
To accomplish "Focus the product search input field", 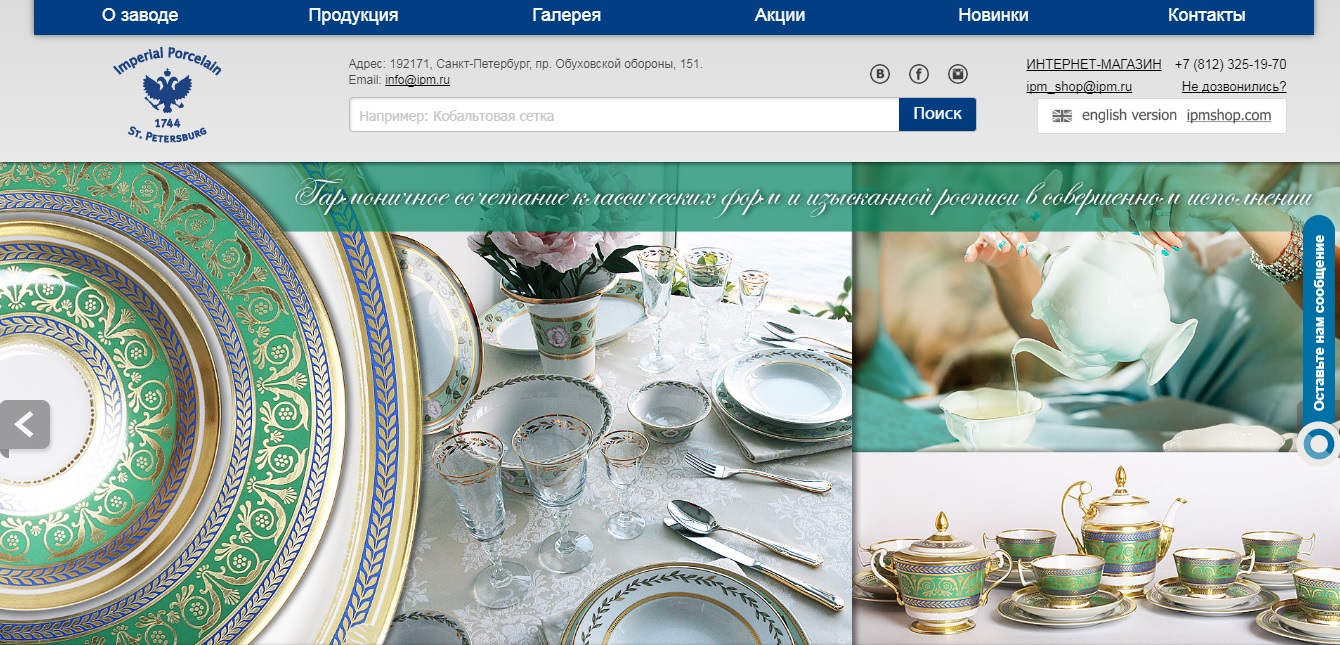I will [624, 115].
